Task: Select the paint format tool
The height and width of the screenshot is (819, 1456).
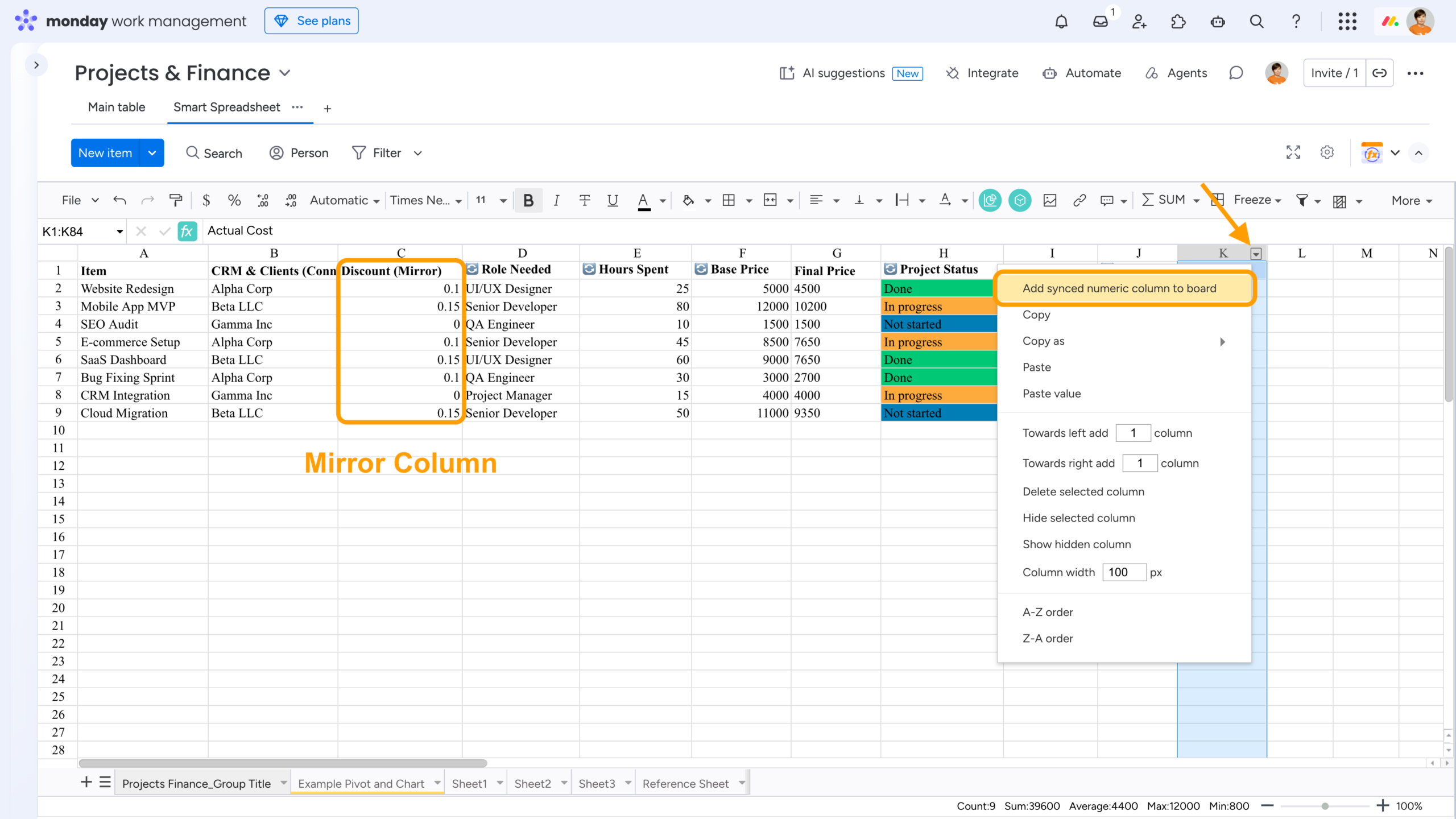Action: (x=176, y=200)
